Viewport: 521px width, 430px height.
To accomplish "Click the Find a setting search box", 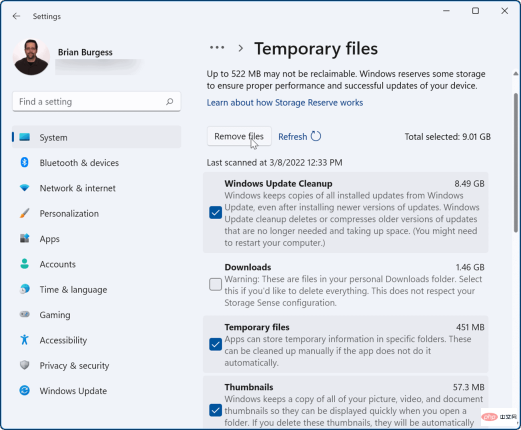I will (97, 101).
